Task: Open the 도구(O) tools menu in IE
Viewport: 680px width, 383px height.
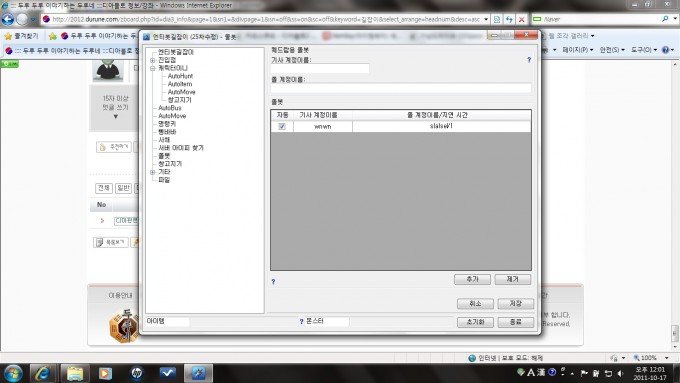Action: (644, 50)
